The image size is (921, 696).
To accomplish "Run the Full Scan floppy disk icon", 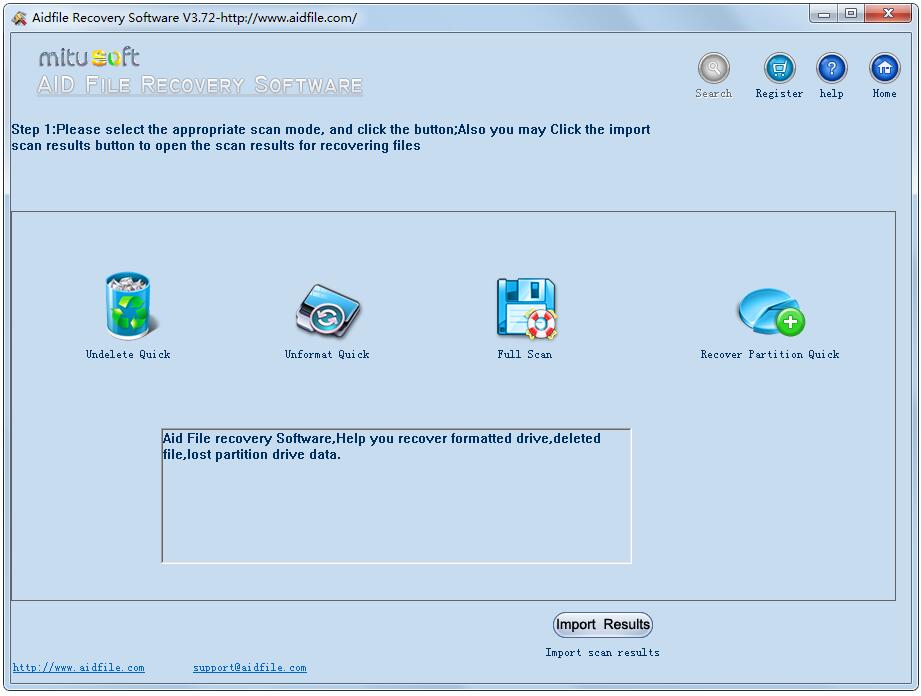I will point(527,309).
